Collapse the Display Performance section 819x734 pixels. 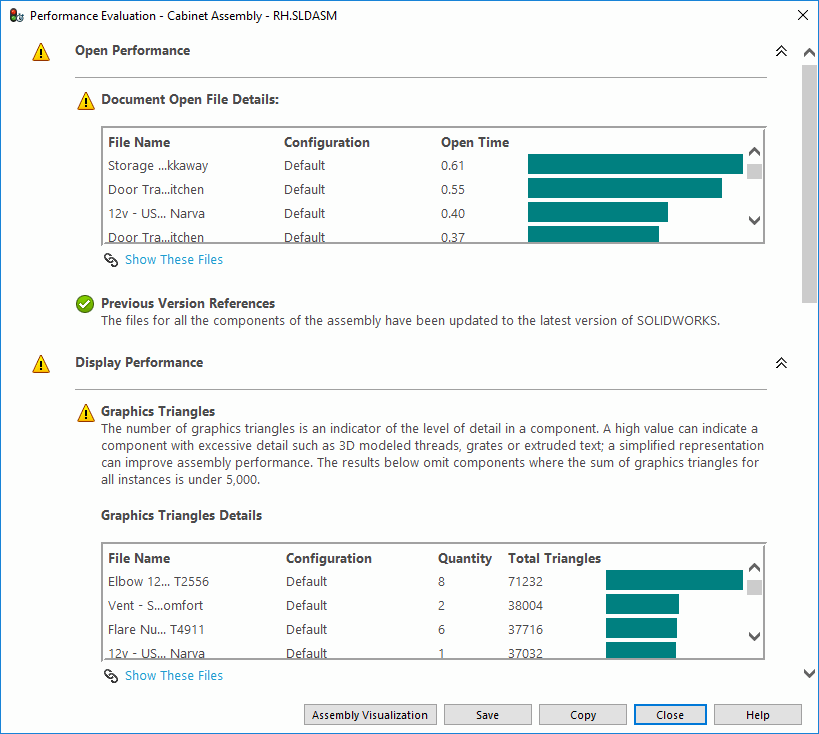[x=781, y=363]
